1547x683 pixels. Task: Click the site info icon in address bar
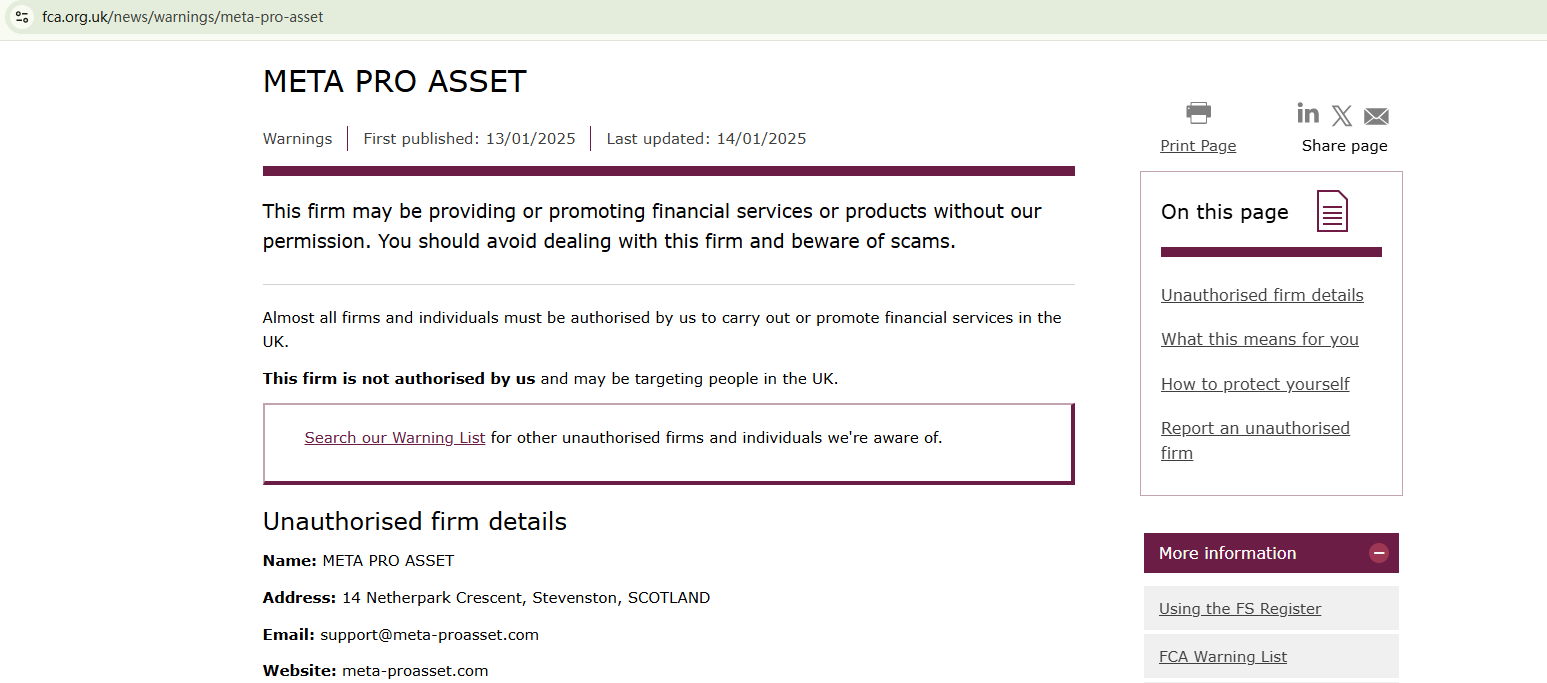[x=22, y=17]
